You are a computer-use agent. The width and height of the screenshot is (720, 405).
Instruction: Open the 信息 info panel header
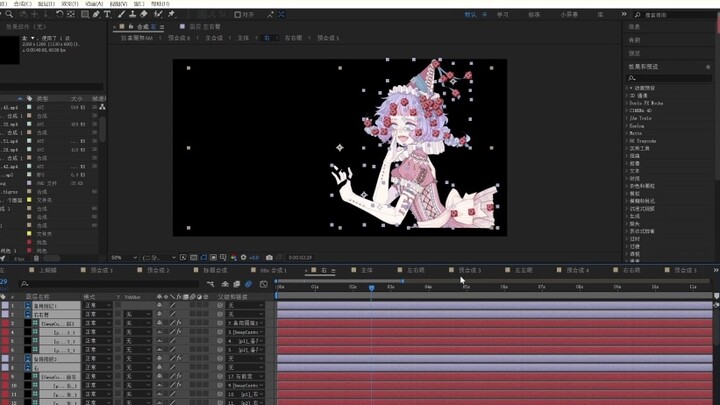(x=634, y=27)
